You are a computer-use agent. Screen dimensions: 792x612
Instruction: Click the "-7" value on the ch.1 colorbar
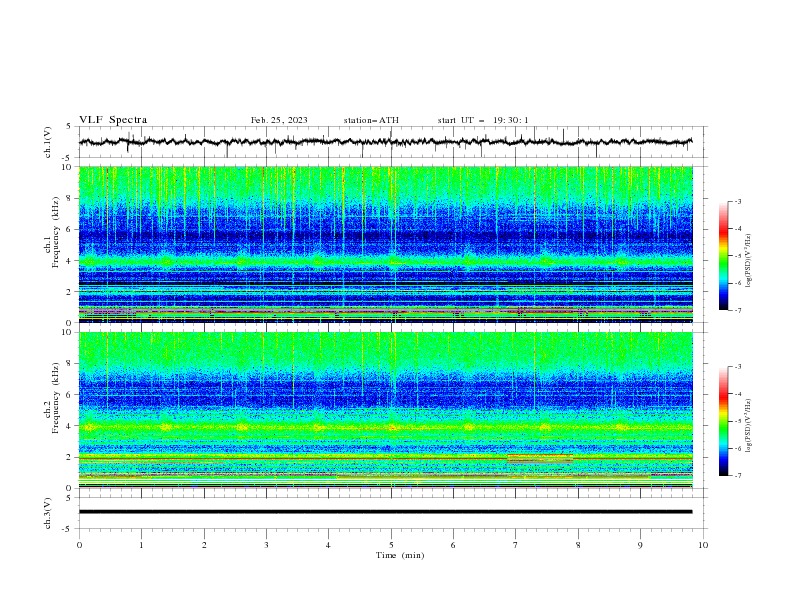(738, 310)
